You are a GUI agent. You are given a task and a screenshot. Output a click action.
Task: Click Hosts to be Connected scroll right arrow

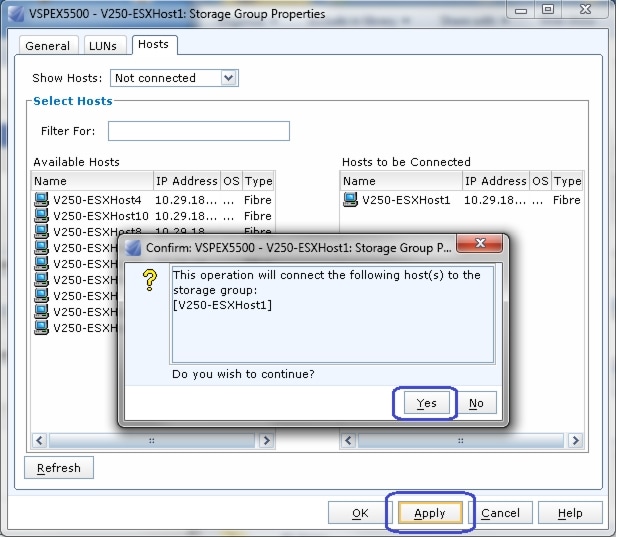click(x=577, y=442)
